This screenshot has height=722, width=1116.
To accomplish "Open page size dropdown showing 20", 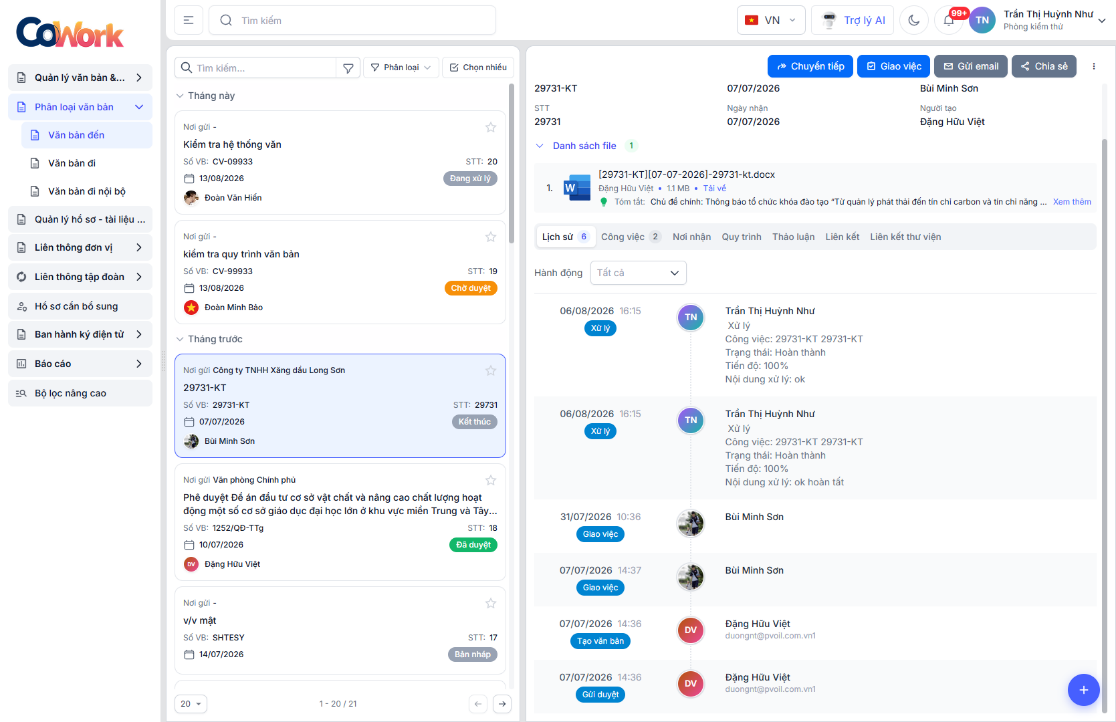I will click(x=190, y=703).
